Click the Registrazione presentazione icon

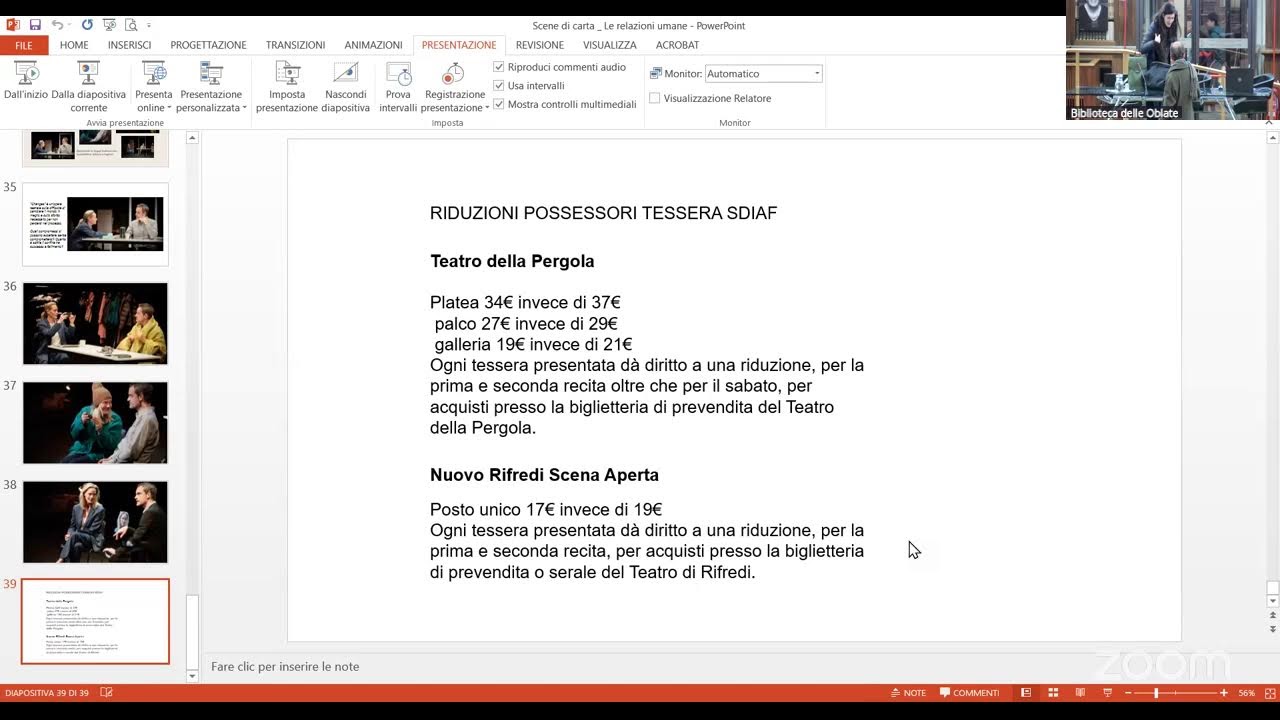point(454,72)
